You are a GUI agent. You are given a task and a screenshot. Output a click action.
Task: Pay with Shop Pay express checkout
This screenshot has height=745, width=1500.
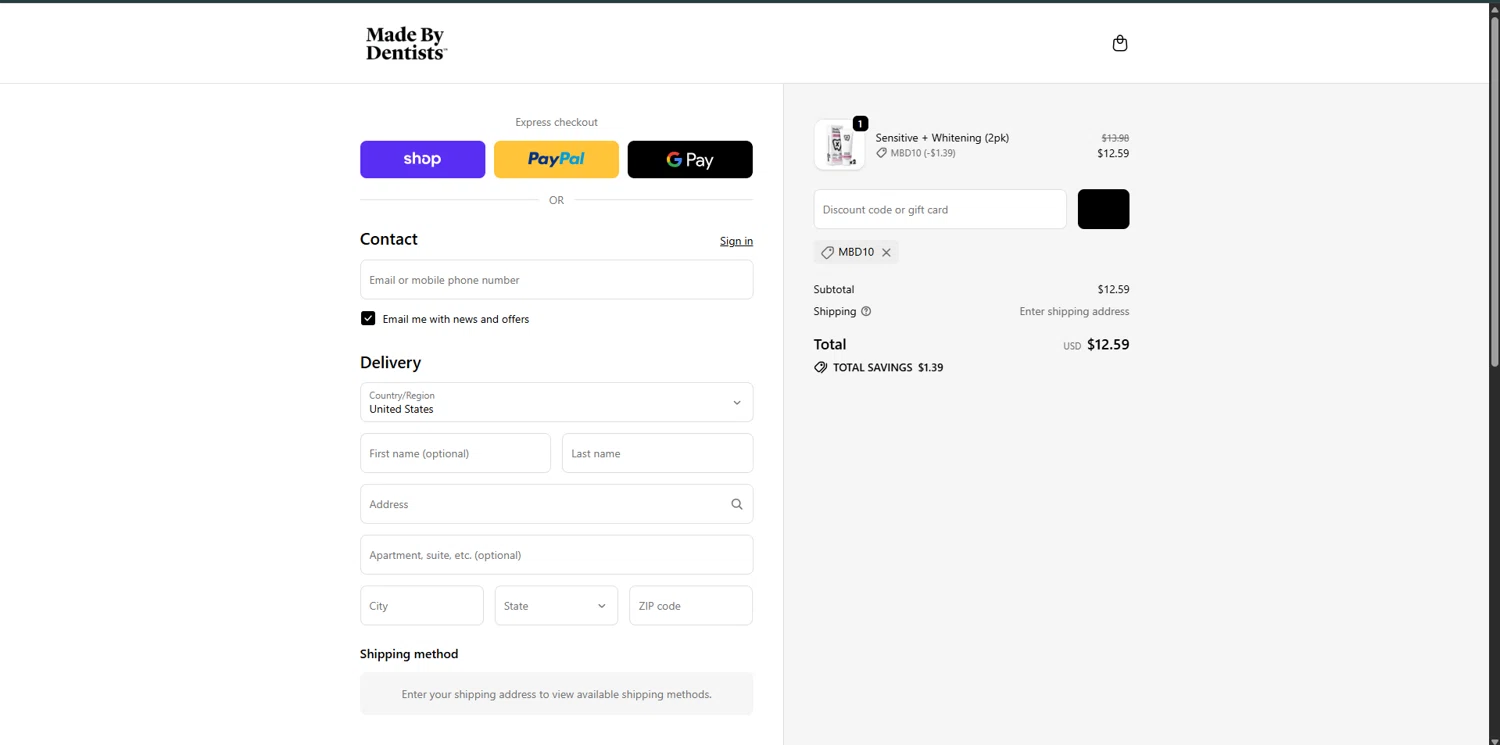coord(422,159)
